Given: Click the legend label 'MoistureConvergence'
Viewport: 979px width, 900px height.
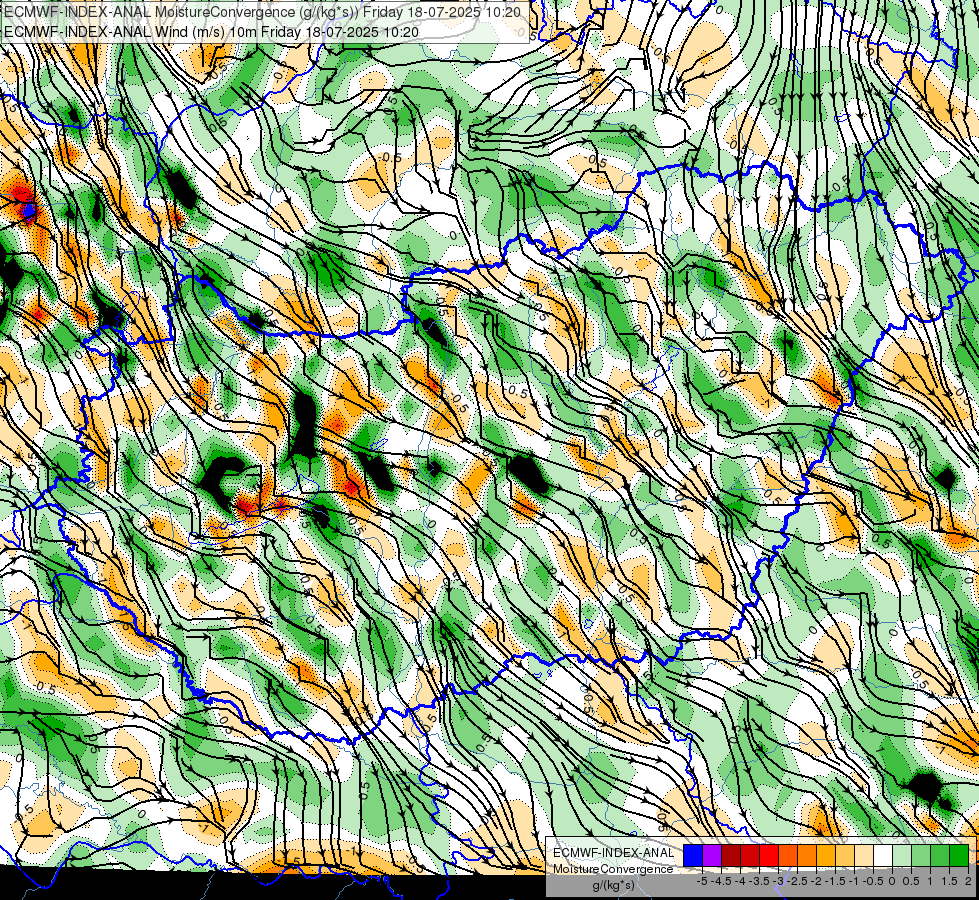Looking at the screenshot, I should [613, 869].
